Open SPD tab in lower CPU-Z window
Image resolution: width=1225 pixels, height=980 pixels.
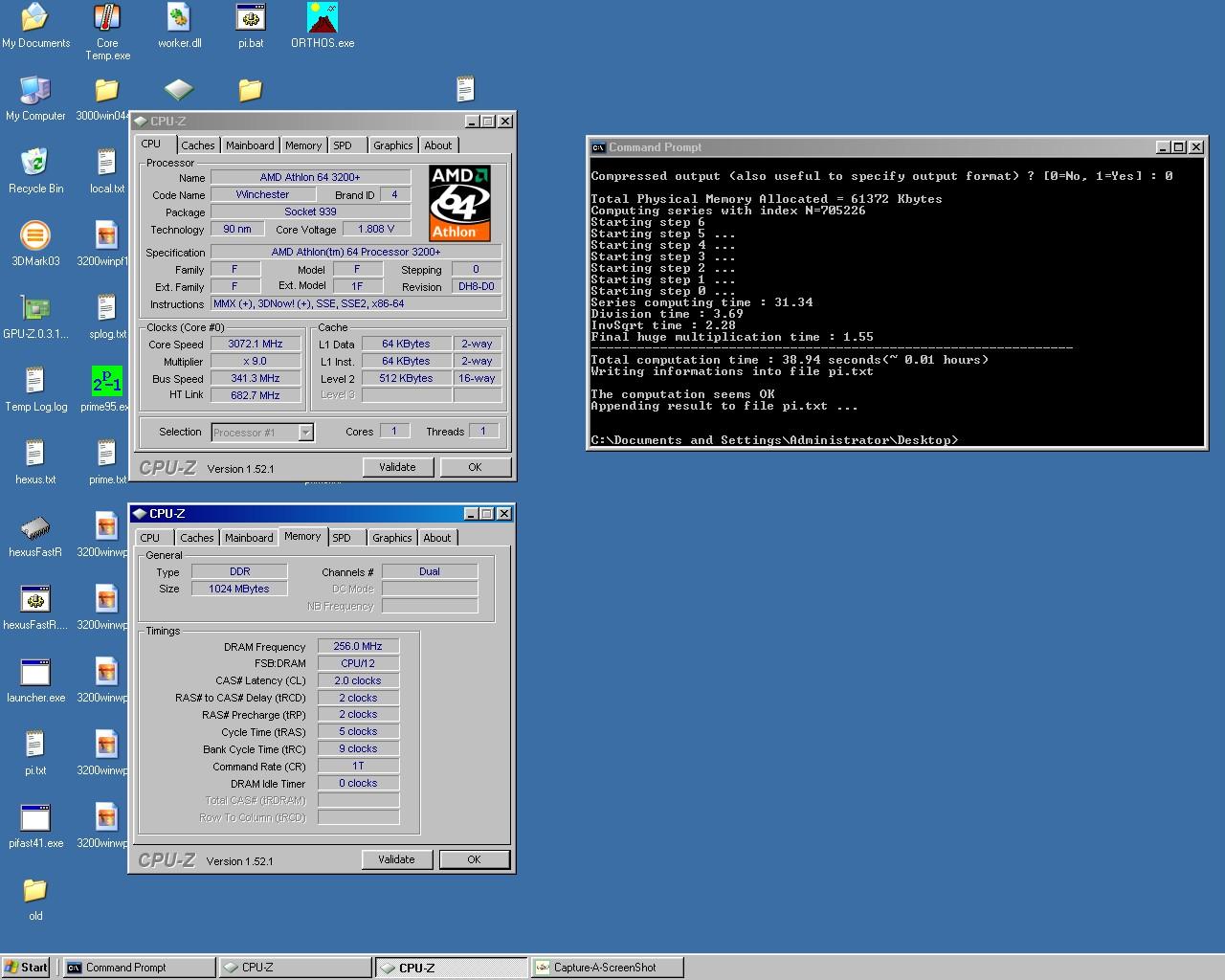tap(342, 538)
